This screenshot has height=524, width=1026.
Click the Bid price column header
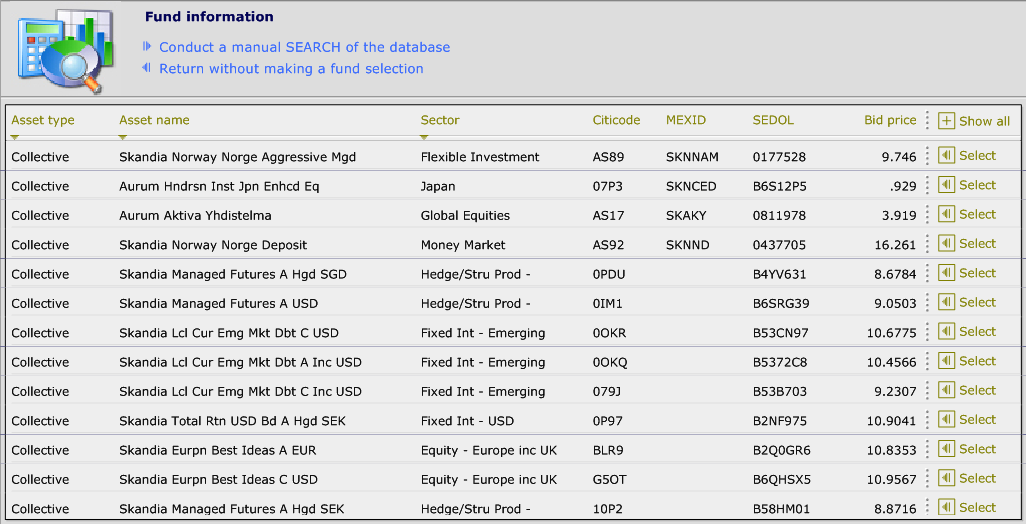pos(890,120)
